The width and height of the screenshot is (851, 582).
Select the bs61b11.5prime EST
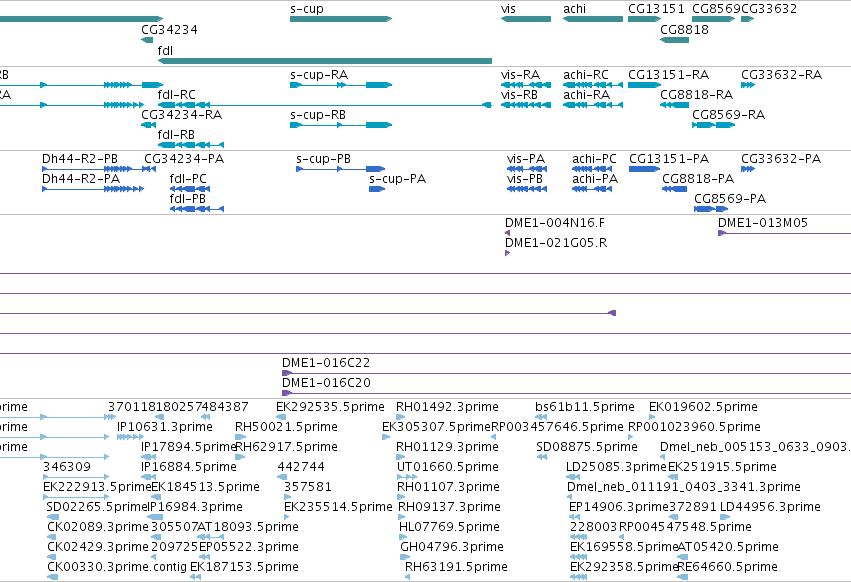pyautogui.click(x=541, y=417)
